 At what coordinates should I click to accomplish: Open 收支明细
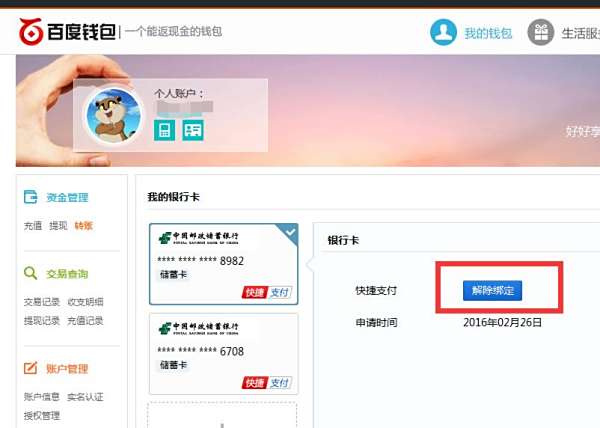tap(85, 302)
